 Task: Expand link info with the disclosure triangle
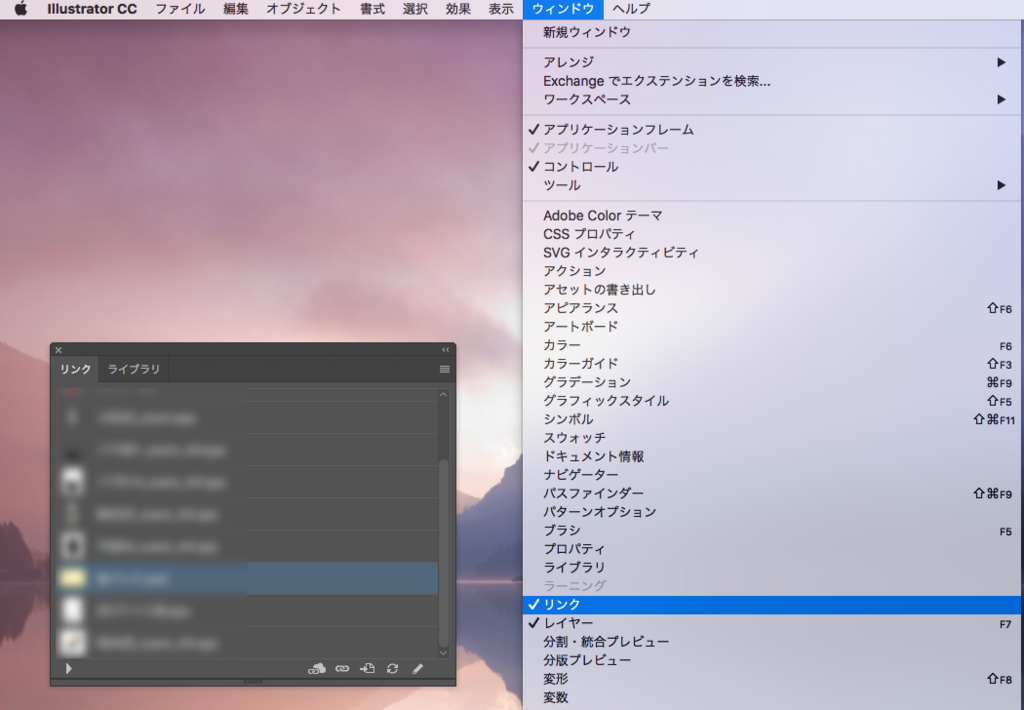point(68,668)
